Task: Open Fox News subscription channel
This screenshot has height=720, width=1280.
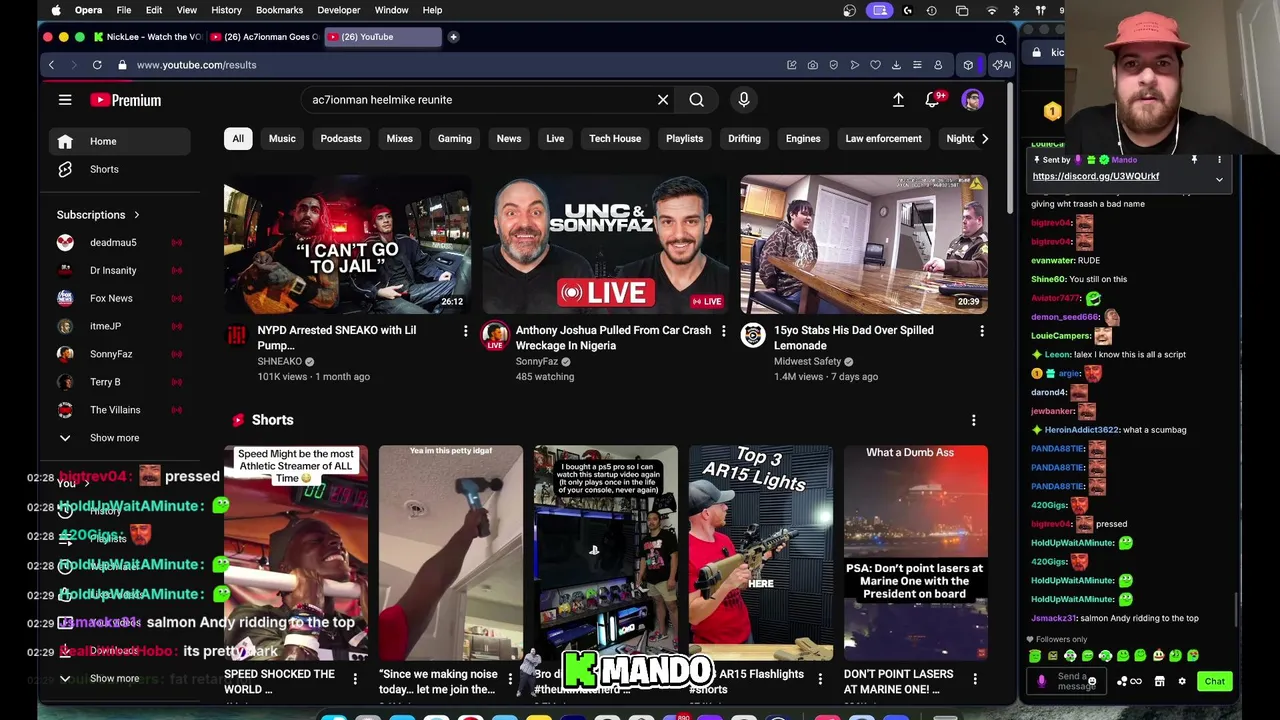Action: click(120, 299)
